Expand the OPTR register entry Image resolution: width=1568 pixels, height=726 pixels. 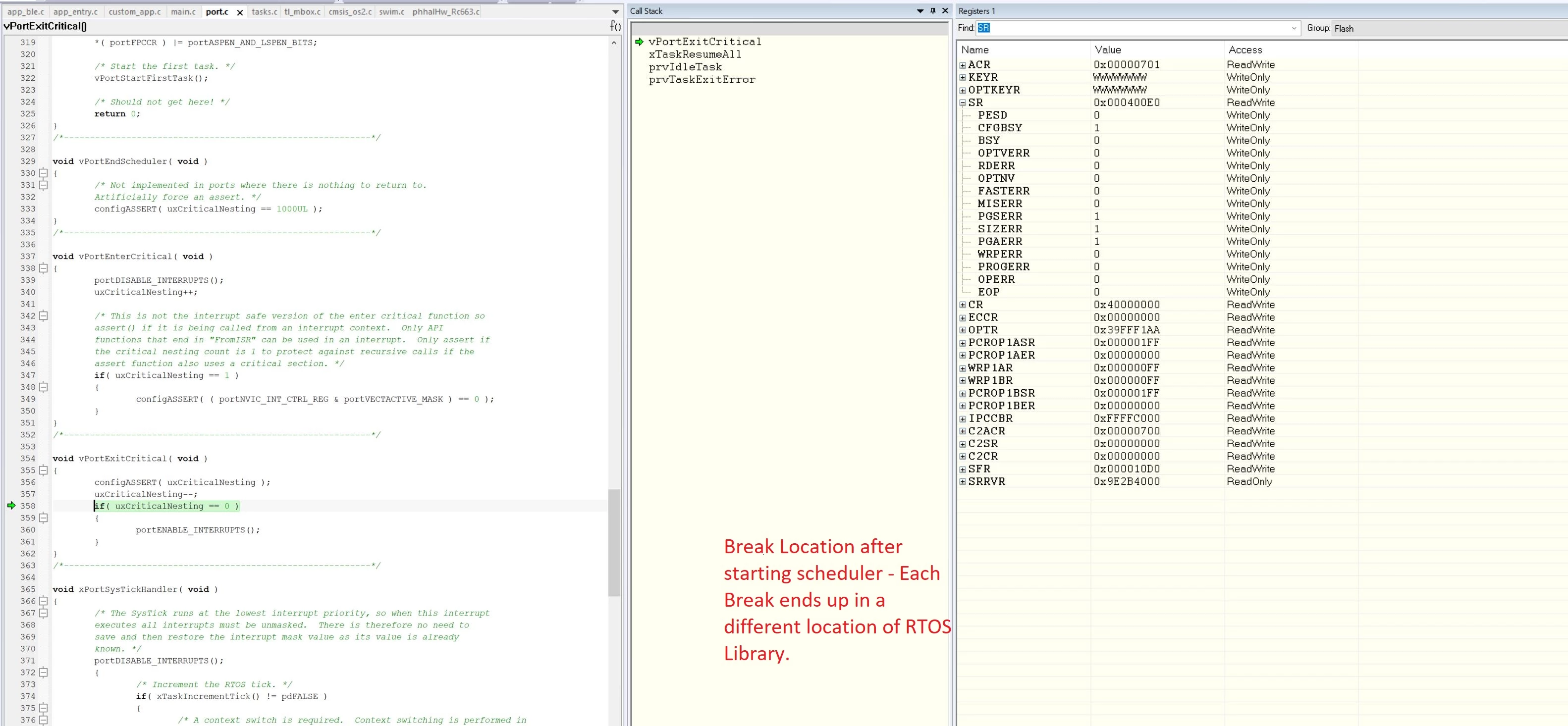point(962,330)
